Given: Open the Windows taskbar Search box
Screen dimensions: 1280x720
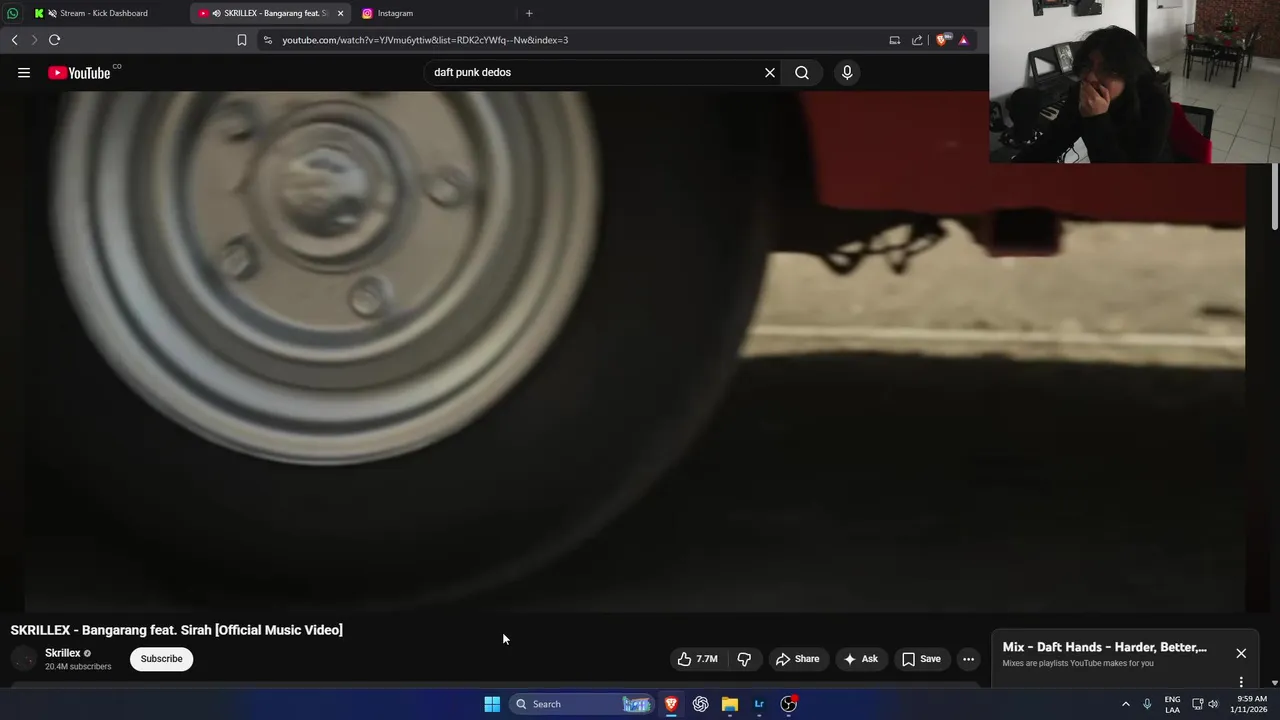Looking at the screenshot, I should point(583,704).
